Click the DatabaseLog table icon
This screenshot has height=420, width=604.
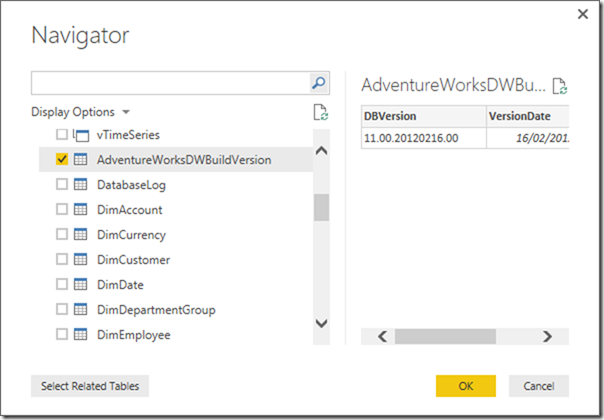(81, 184)
